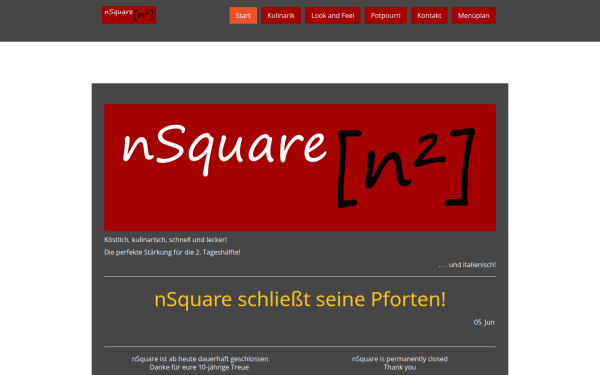Screen dimensions: 600x375
Task: Open the Kulinarik page
Action: tap(281, 16)
